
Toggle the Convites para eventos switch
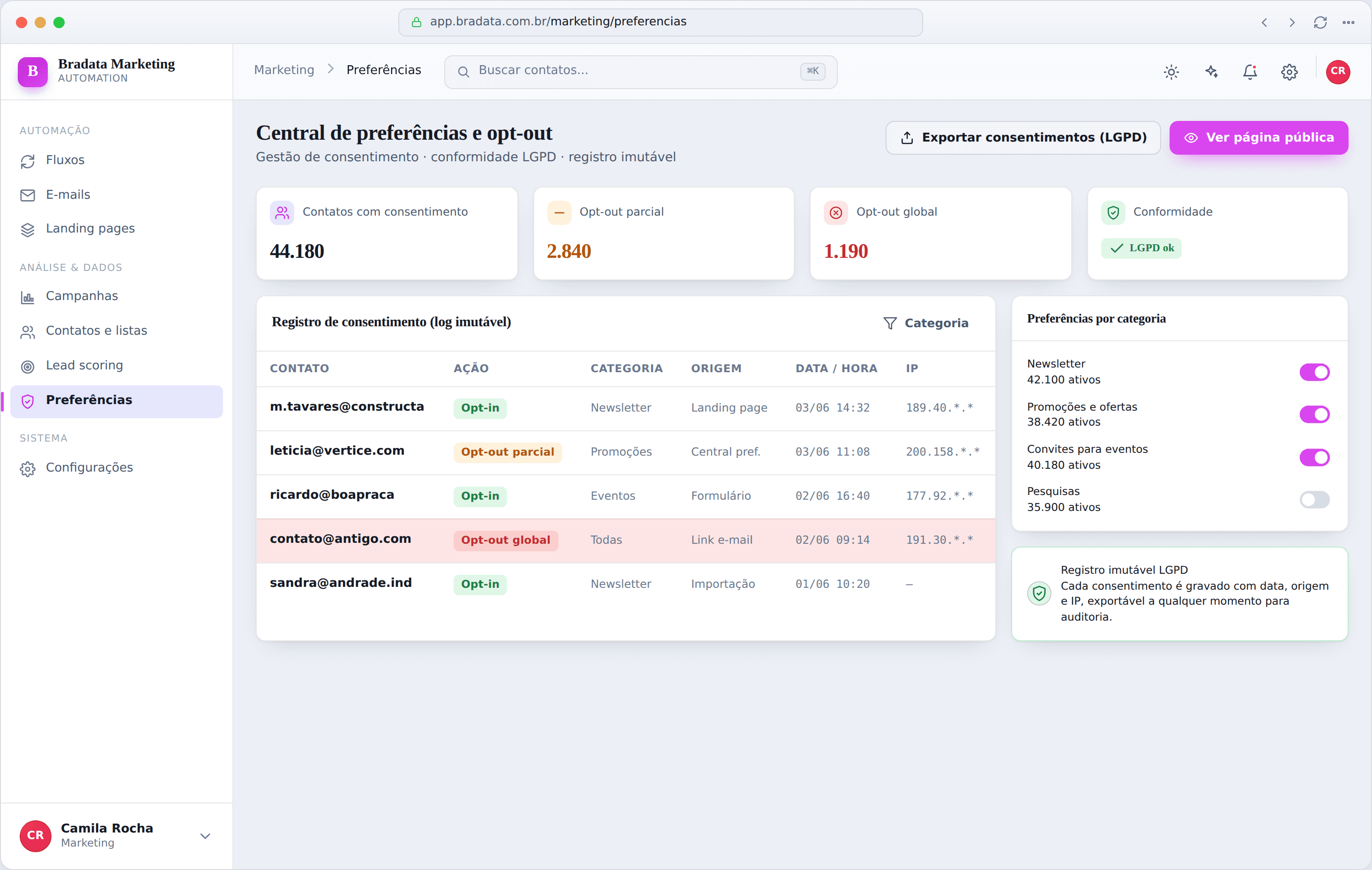click(x=1314, y=457)
